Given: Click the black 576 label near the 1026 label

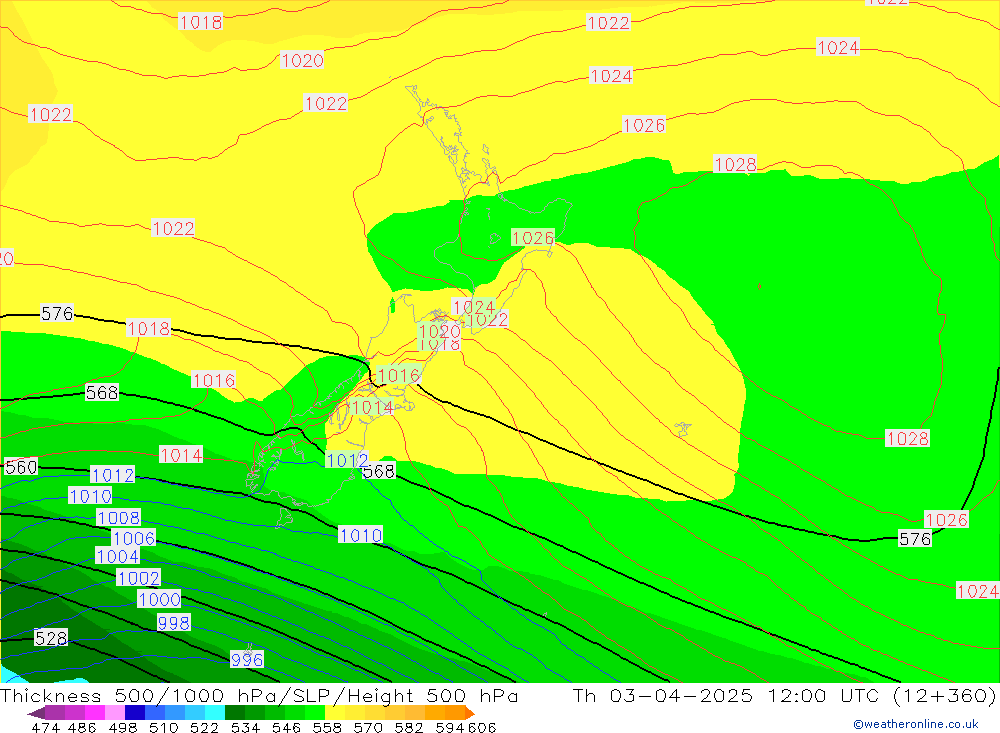Looking at the screenshot, I should point(915,538).
